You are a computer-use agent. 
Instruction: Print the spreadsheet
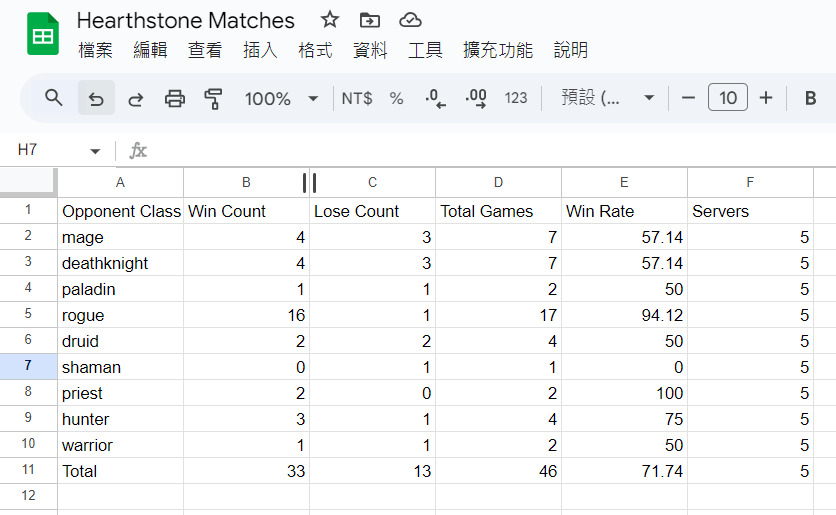click(x=175, y=98)
